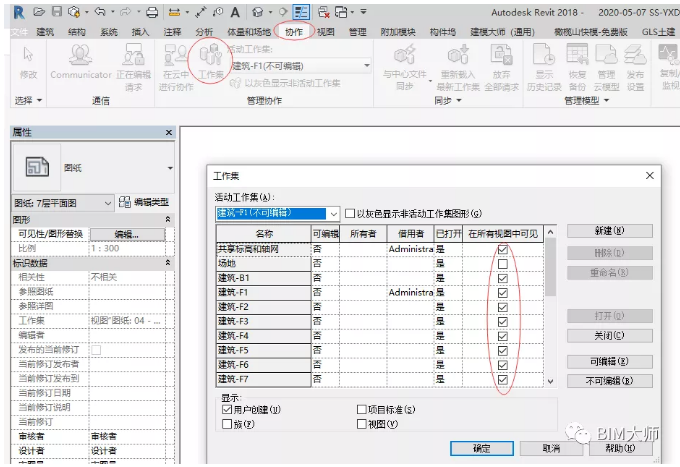680x467 pixels.
Task: Switch to the 结构 ribbon tab
Action: coord(77,32)
